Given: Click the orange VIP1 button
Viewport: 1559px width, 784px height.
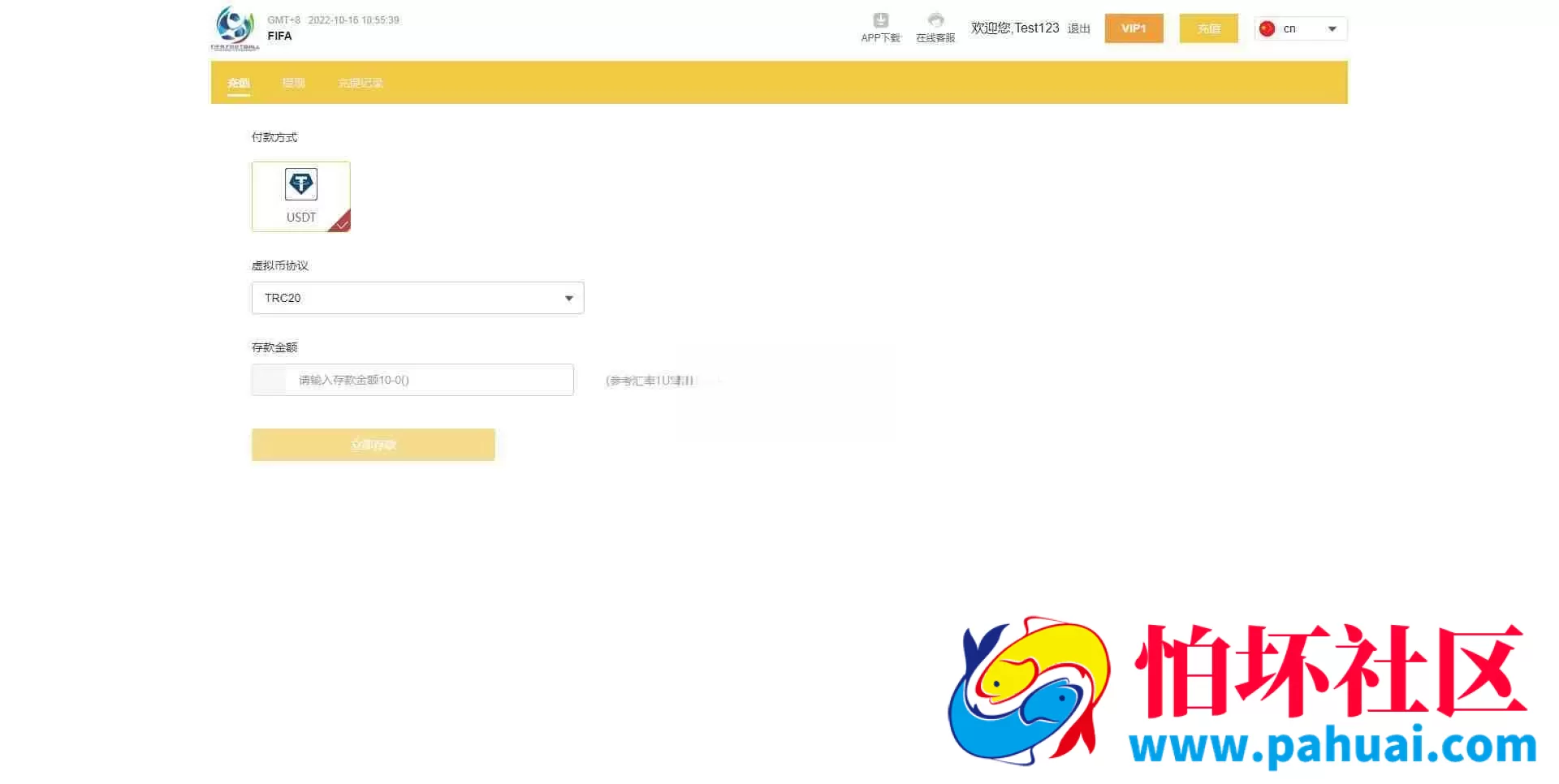Looking at the screenshot, I should (x=1134, y=28).
